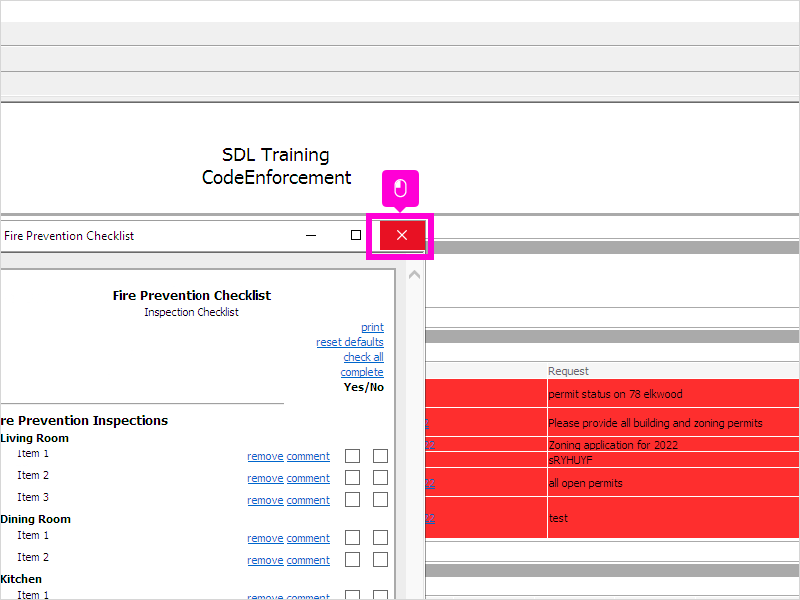Image resolution: width=800 pixels, height=600 pixels.
Task: Select 'permit status on 78 elkwood' request
Action: coord(615,394)
